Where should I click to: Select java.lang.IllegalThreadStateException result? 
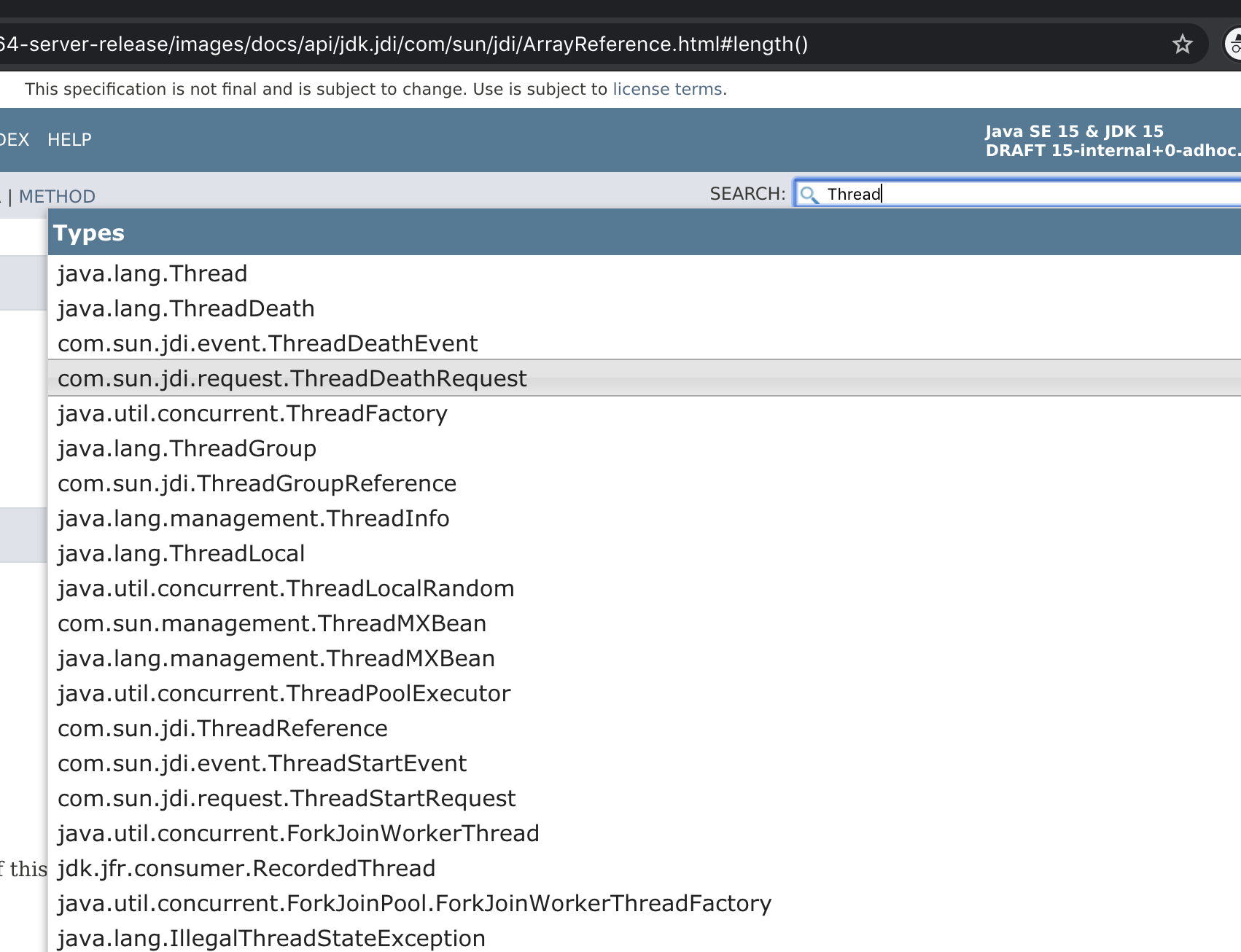pyautogui.click(x=271, y=938)
